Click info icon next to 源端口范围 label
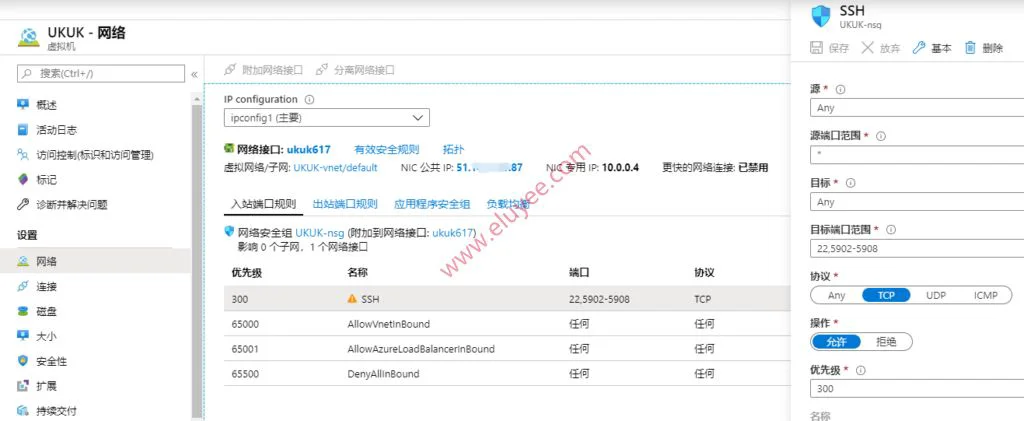Screen dimensions: 1024x421 (880, 136)
